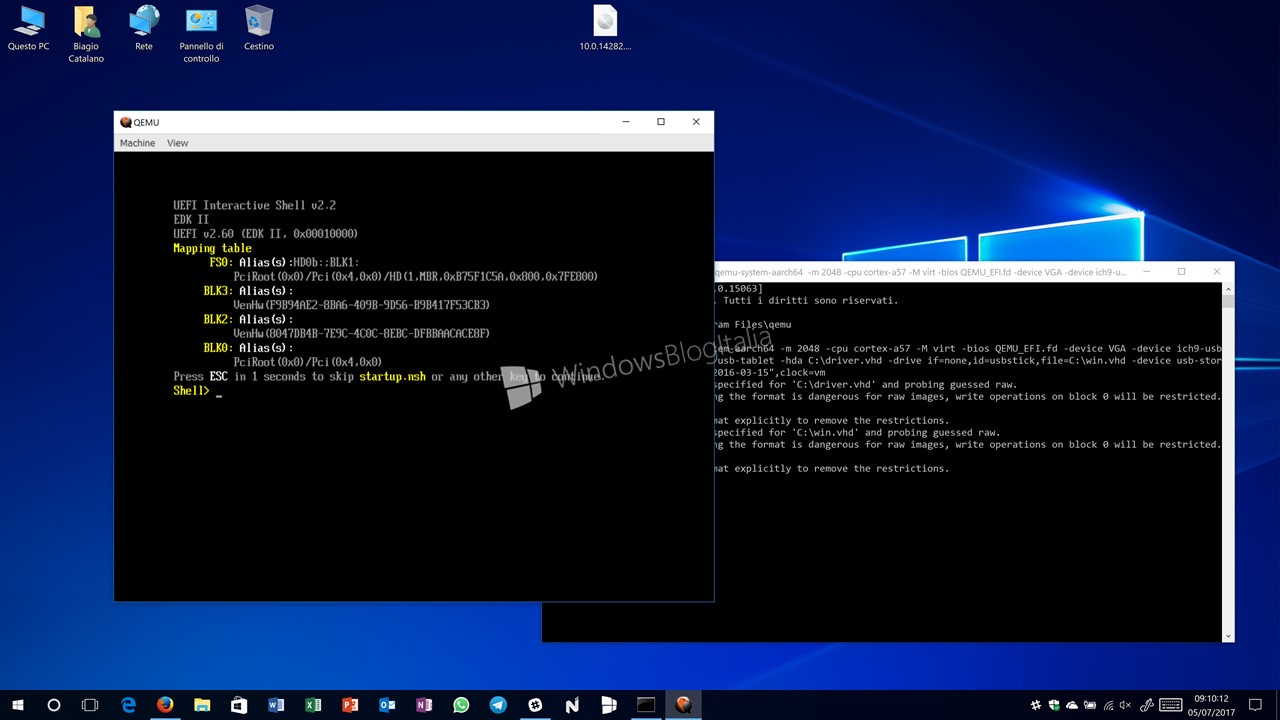Open the Windows Start menu
The width and height of the screenshot is (1280, 720).
click(x=18, y=705)
